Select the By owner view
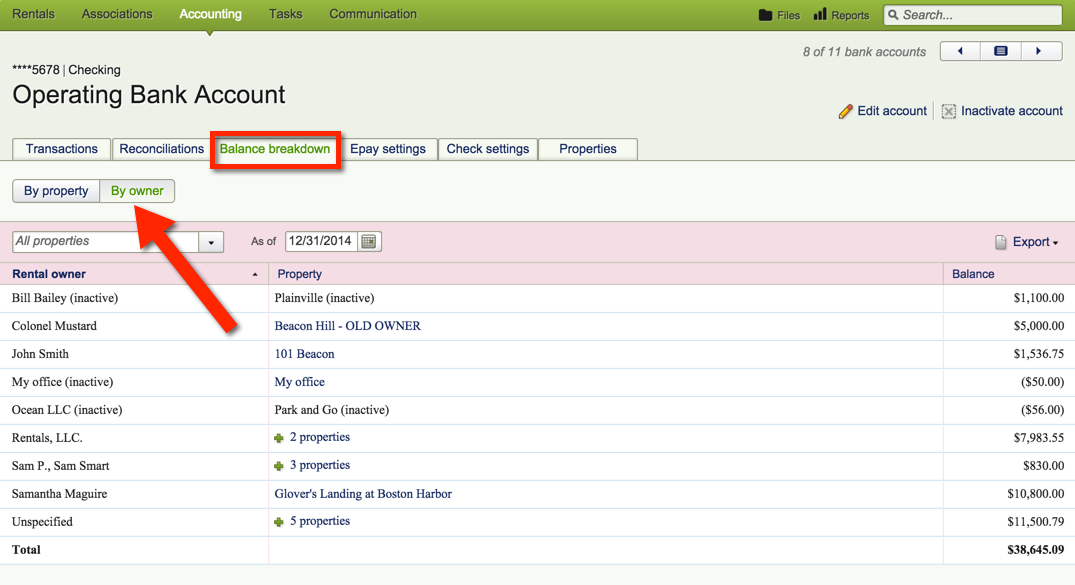Screen dimensions: 1075x585 [137, 190]
